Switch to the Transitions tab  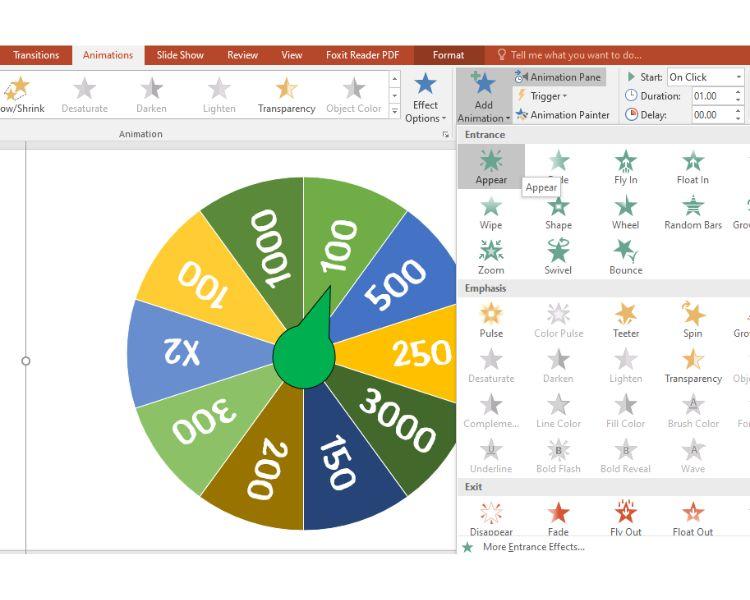(36, 55)
